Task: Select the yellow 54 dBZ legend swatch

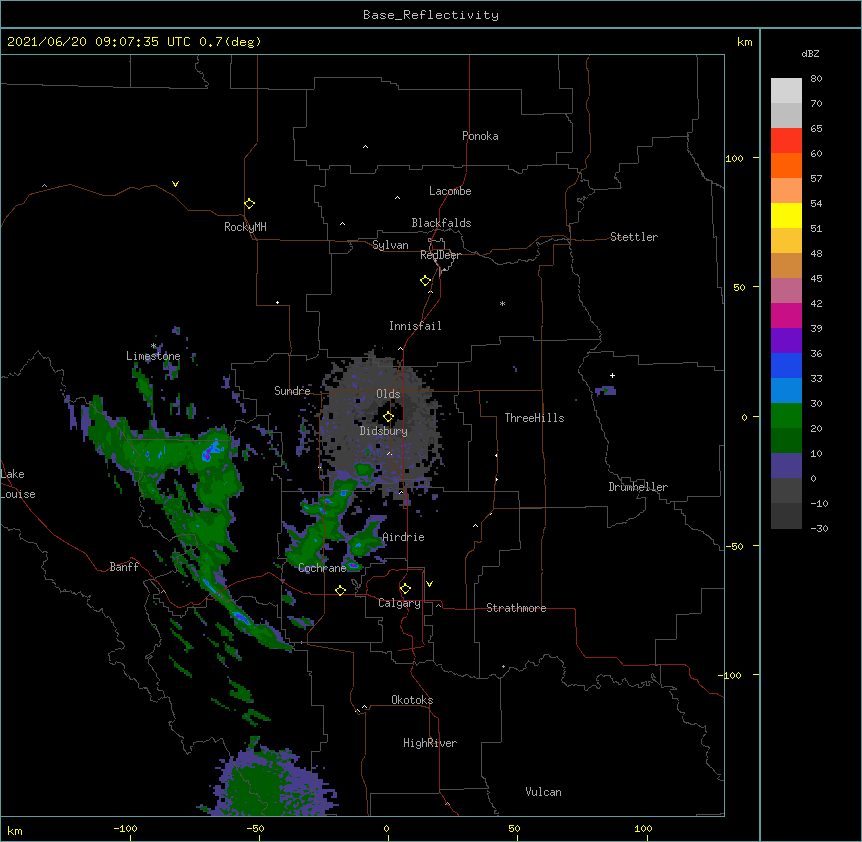Action: tap(786, 215)
